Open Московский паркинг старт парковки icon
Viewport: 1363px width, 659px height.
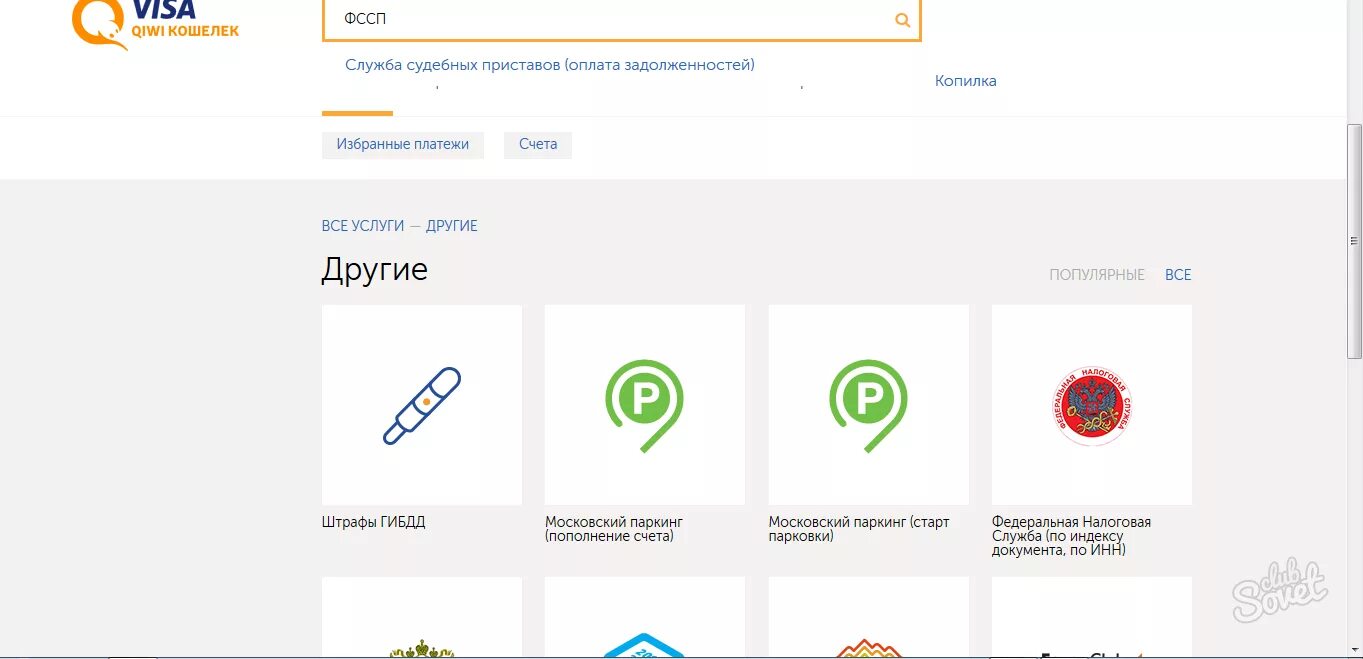(869, 405)
